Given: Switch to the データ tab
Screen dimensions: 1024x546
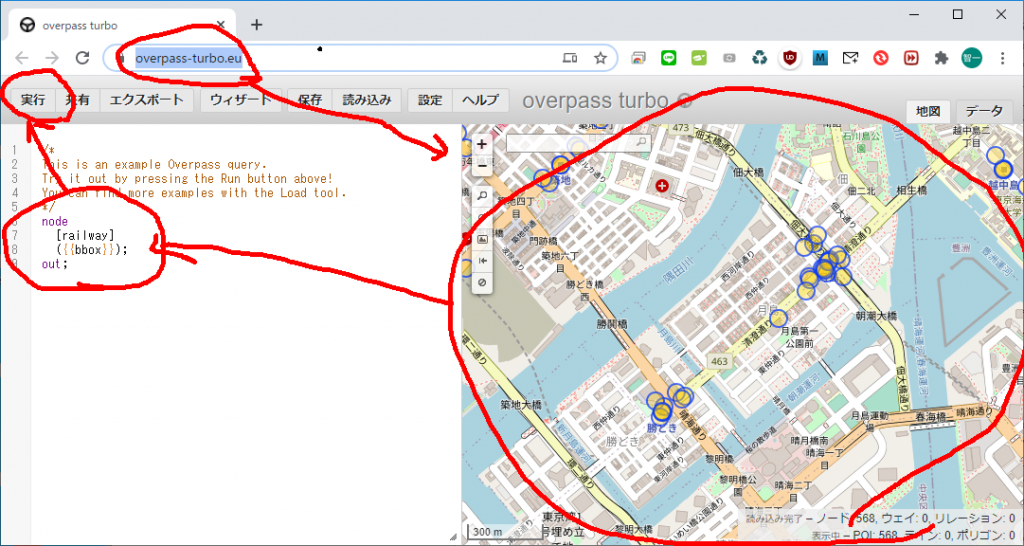Looking at the screenshot, I should point(984,111).
